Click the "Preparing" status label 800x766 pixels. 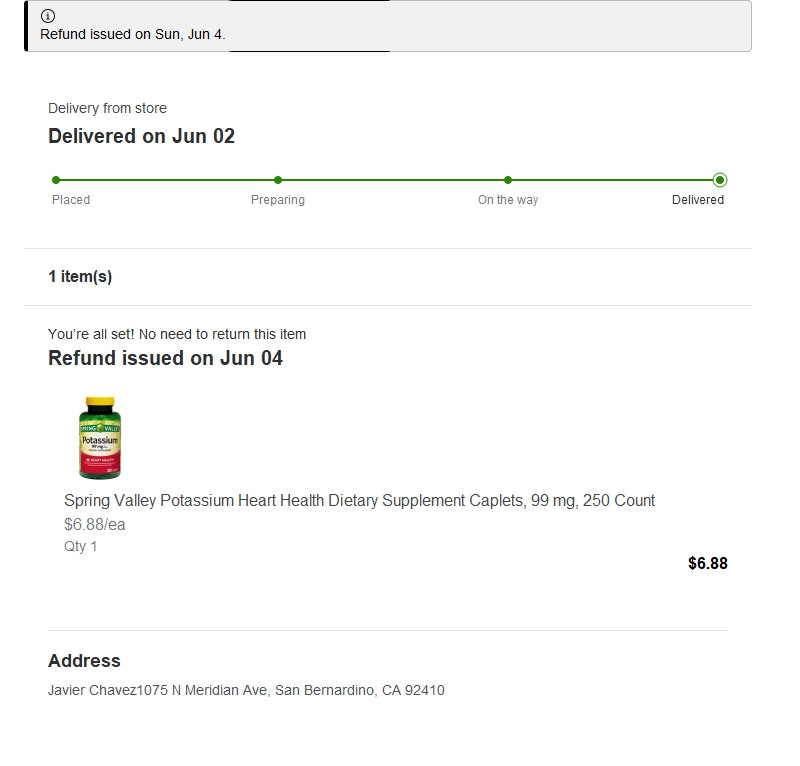point(278,200)
